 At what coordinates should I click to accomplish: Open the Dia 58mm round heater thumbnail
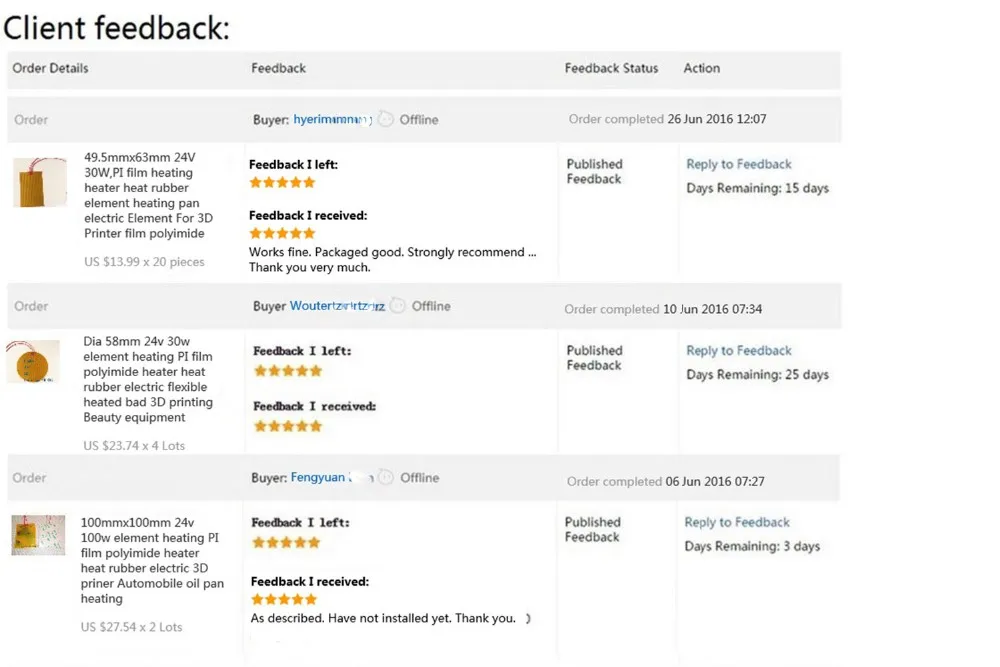(33, 361)
